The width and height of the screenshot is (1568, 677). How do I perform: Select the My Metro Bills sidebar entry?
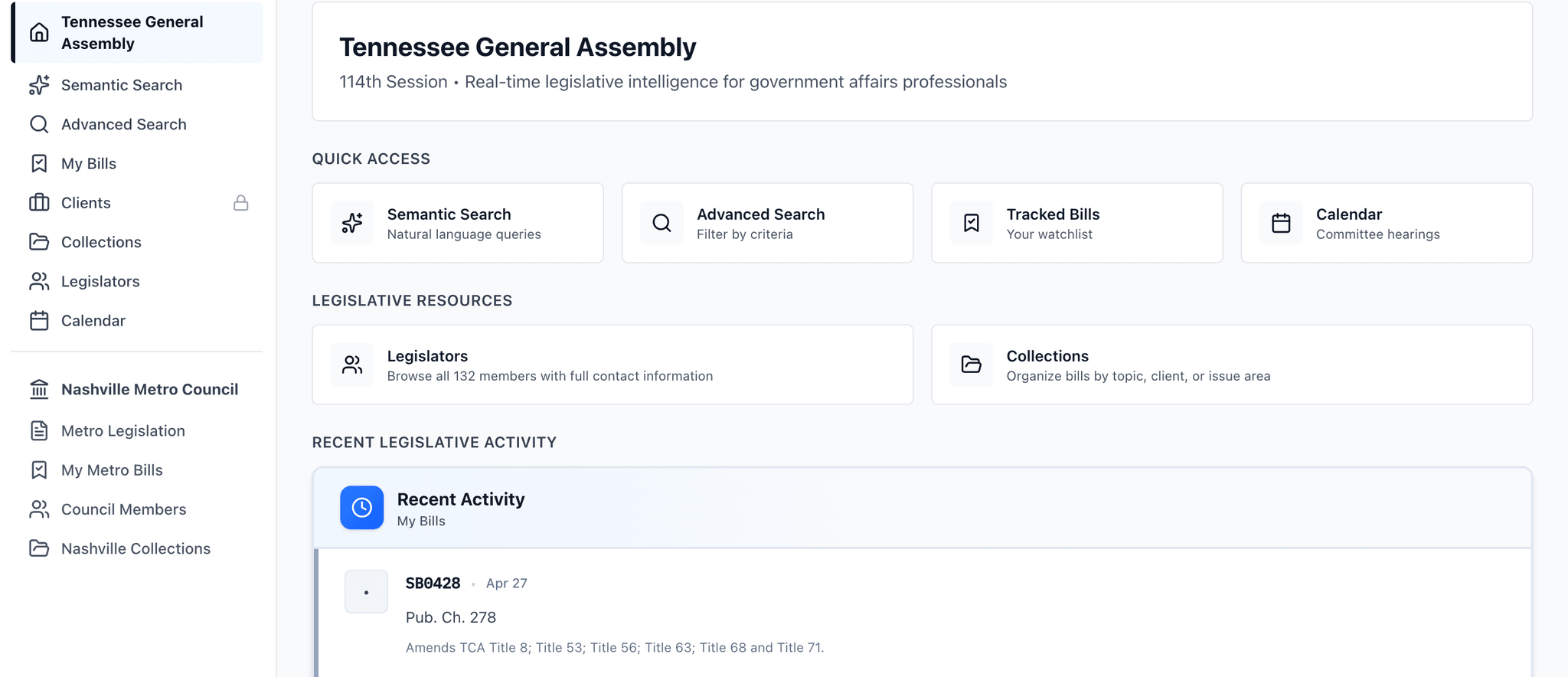point(112,469)
